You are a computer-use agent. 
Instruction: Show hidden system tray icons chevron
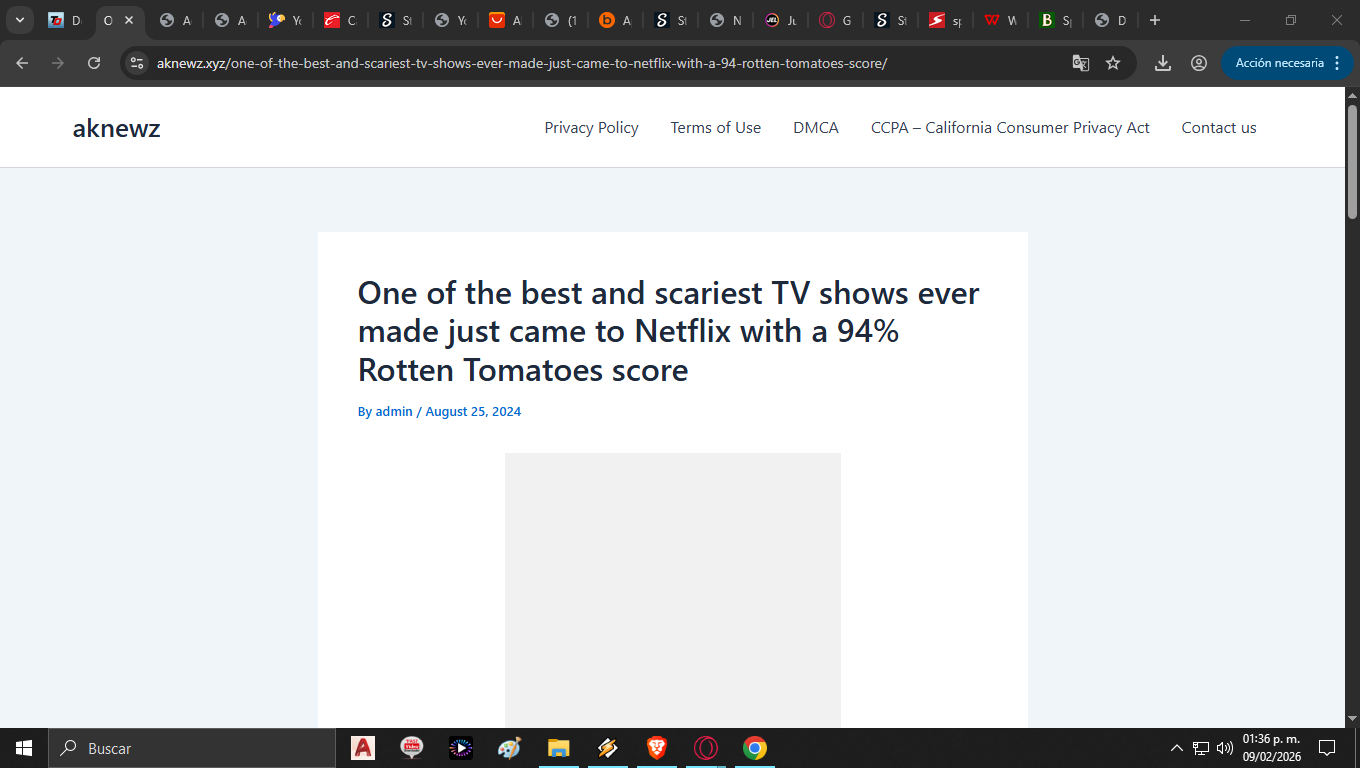tap(1177, 748)
